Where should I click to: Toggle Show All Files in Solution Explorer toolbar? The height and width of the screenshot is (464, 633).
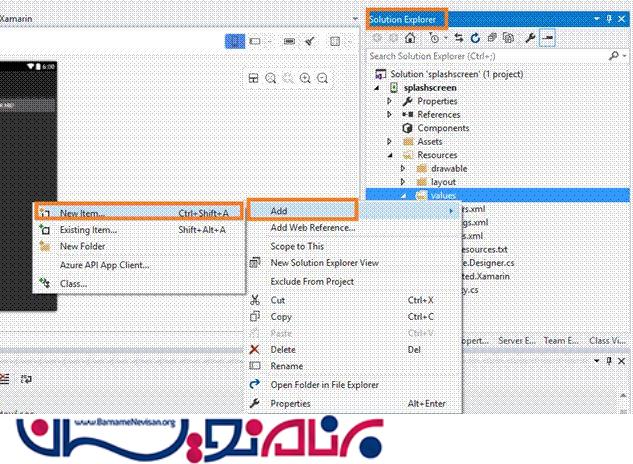(x=509, y=39)
